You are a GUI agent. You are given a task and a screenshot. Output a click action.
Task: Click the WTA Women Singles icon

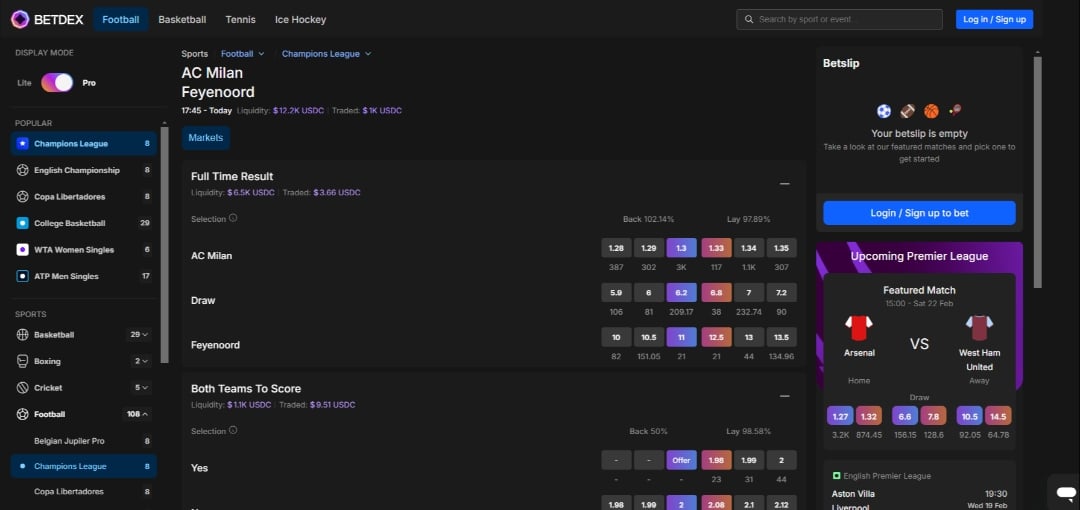pos(22,249)
